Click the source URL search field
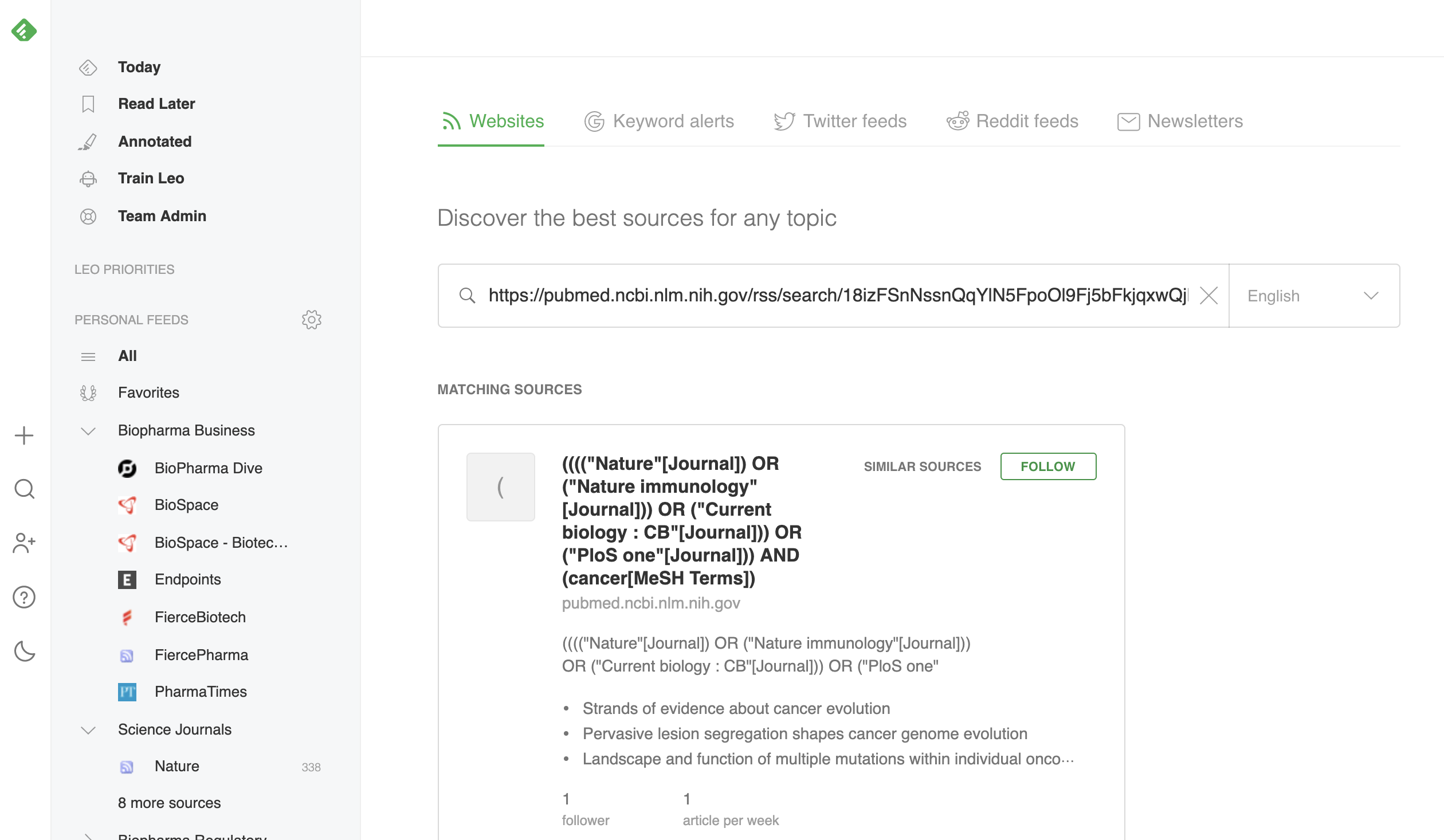 (838, 296)
